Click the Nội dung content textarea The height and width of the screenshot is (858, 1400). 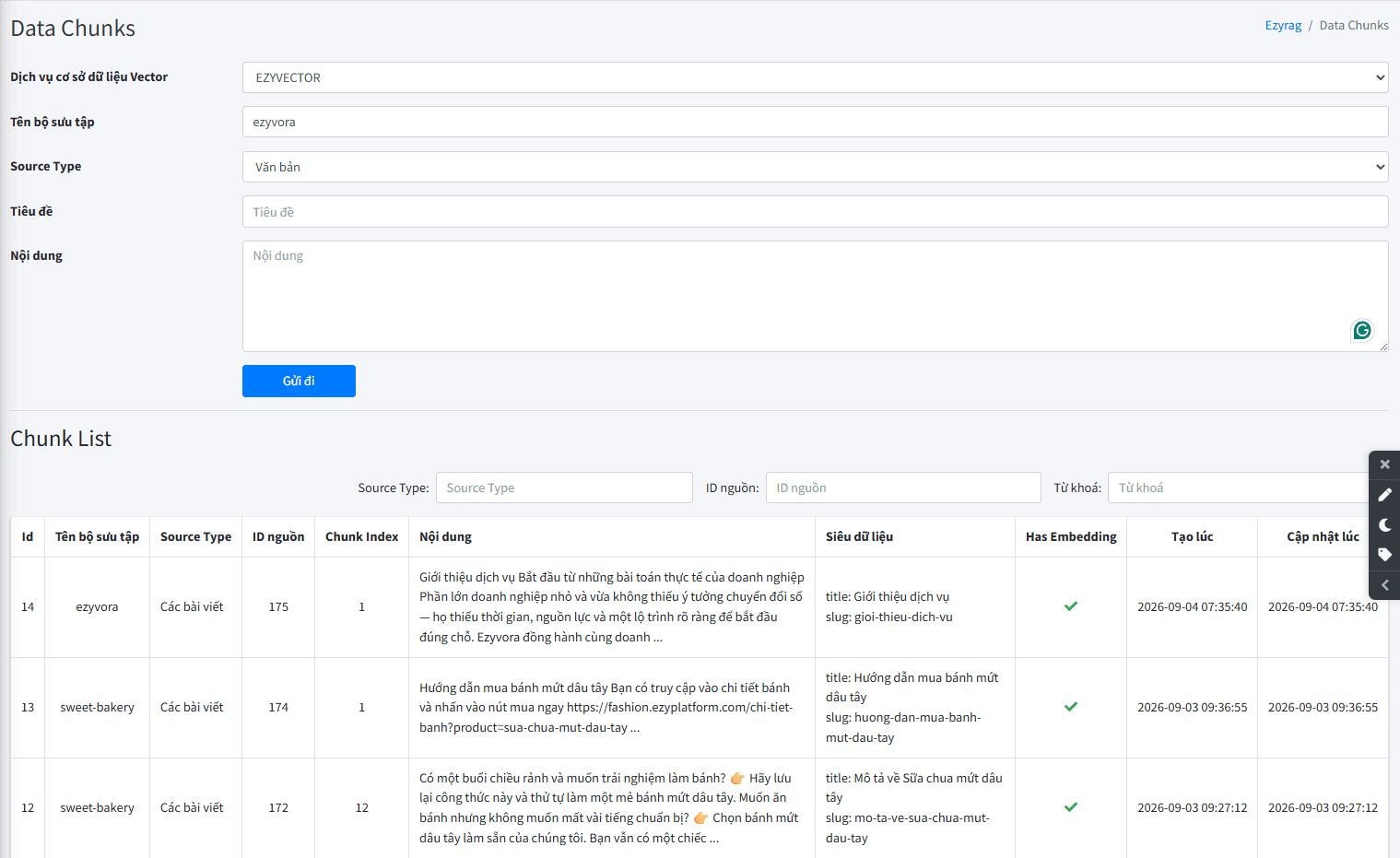[815, 296]
